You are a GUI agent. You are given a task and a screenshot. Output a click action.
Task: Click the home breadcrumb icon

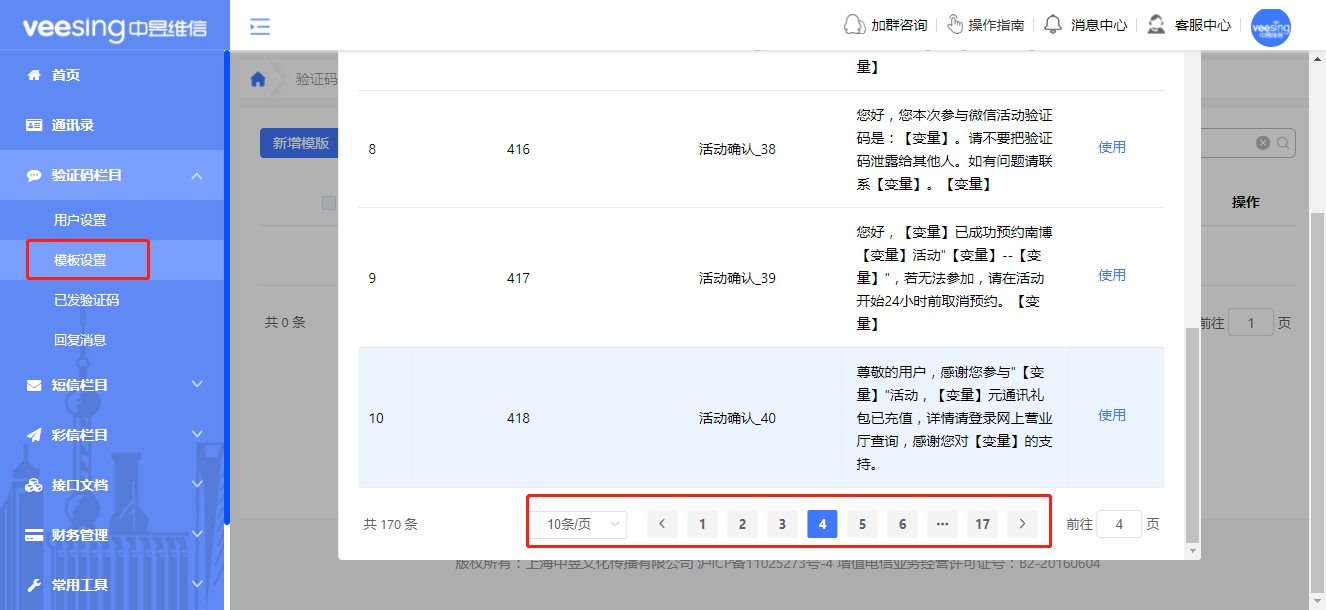coord(258,80)
